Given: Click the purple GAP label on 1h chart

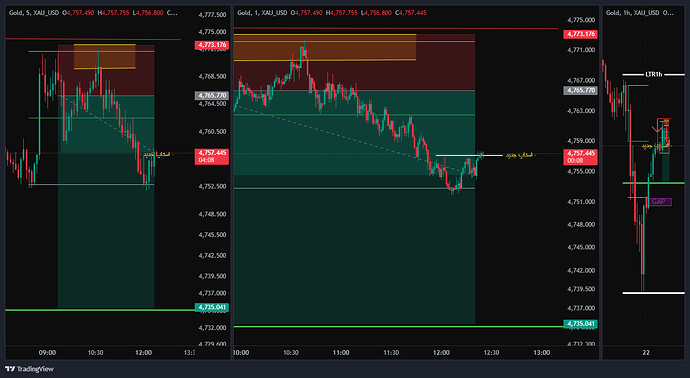Looking at the screenshot, I should coord(659,202).
